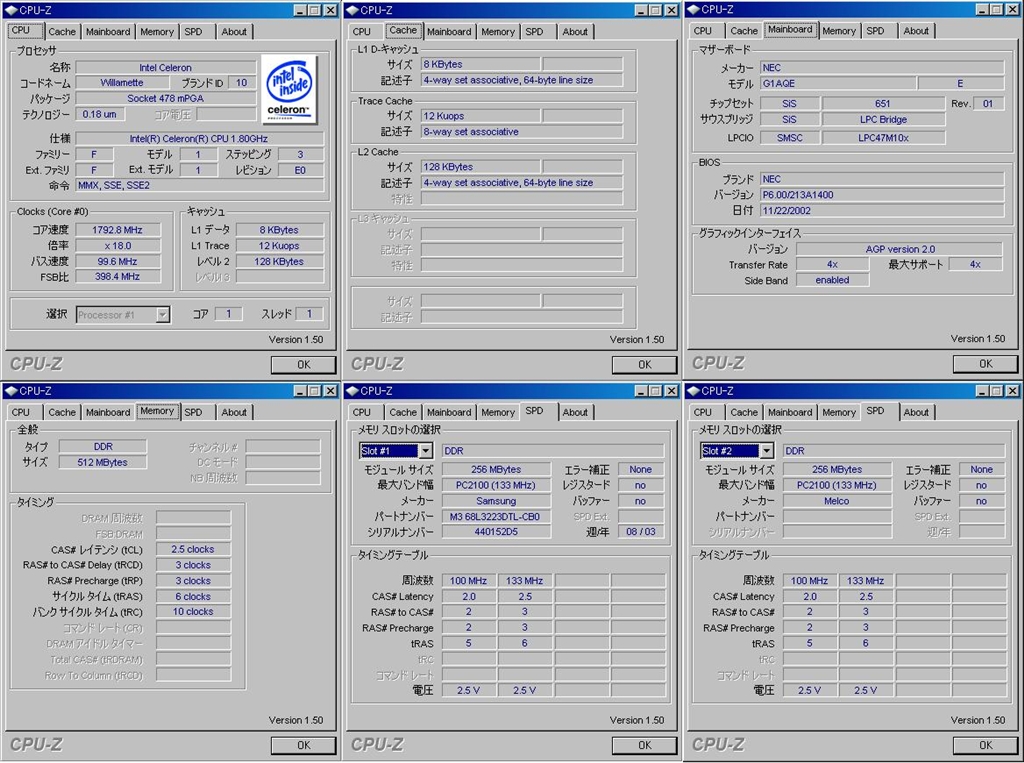Click the 256 MBytes module size in the Slot #1 window
This screenshot has height=763, width=1024.
496,470
